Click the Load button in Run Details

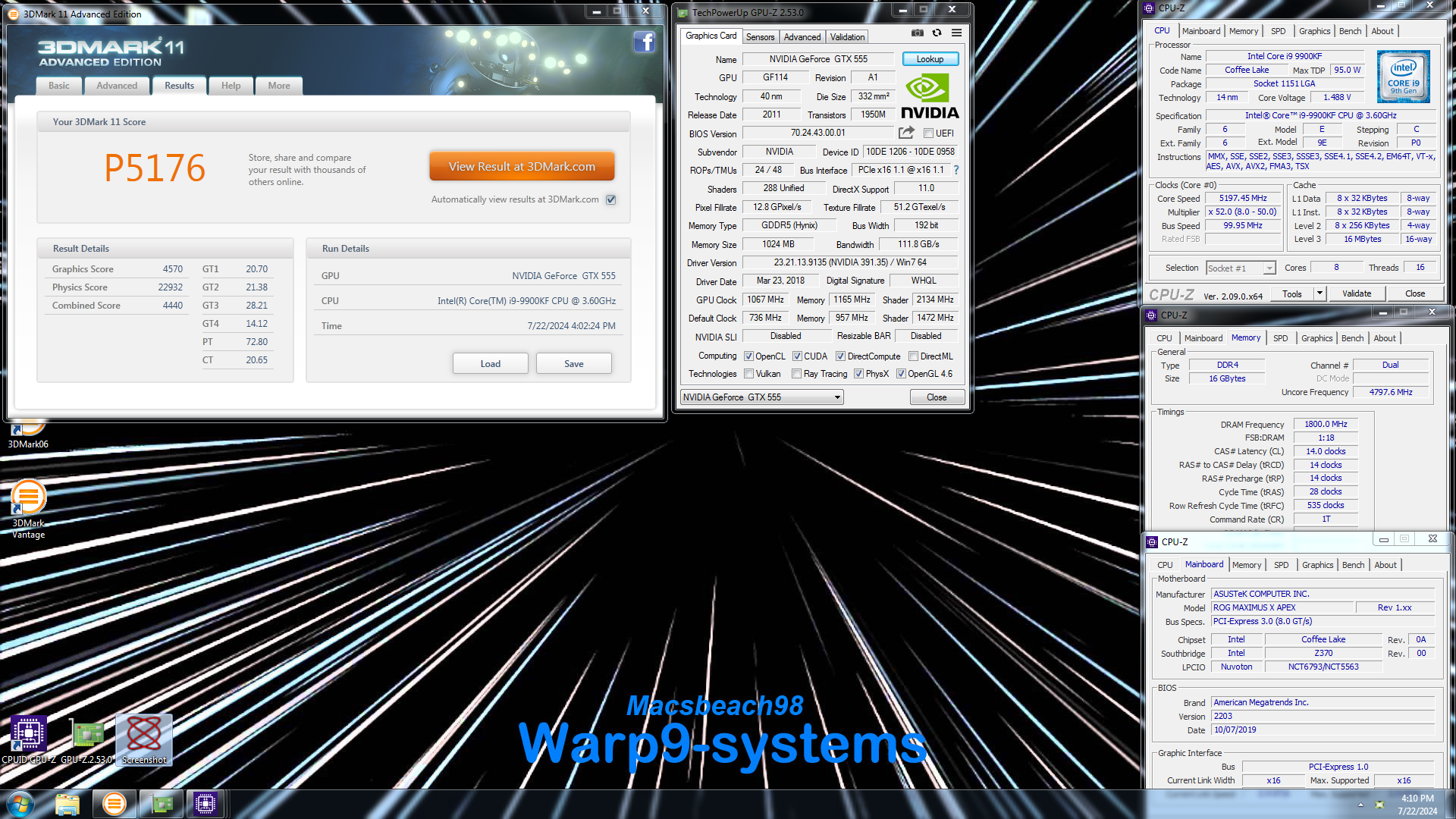[x=490, y=364]
